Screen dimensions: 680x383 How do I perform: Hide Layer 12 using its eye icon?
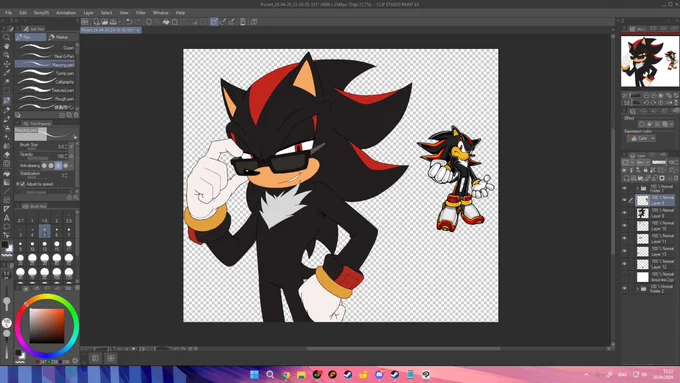point(624,264)
